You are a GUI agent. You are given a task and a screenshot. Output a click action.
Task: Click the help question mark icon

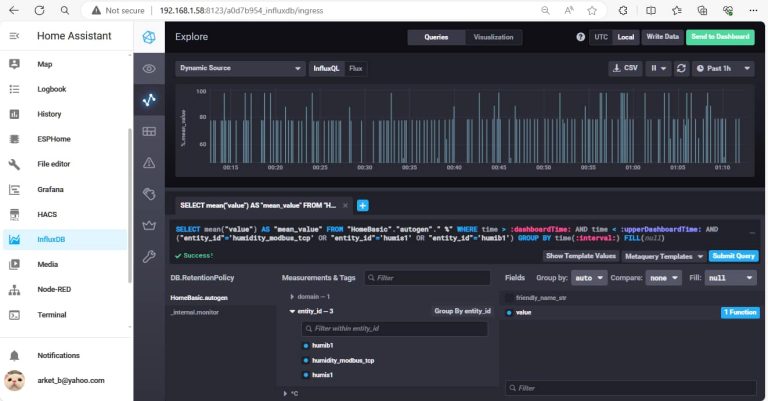pos(581,37)
